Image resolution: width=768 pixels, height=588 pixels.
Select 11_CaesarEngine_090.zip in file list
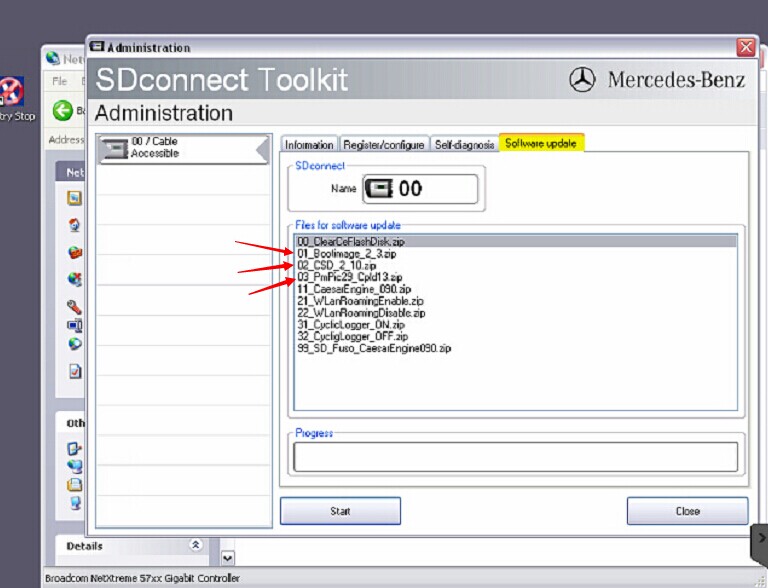516,289
